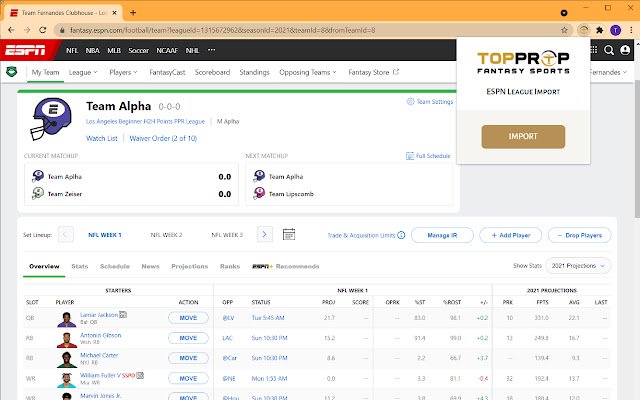Open Waiver Order (2 of 10) link
This screenshot has height=400, width=640.
pos(163,138)
